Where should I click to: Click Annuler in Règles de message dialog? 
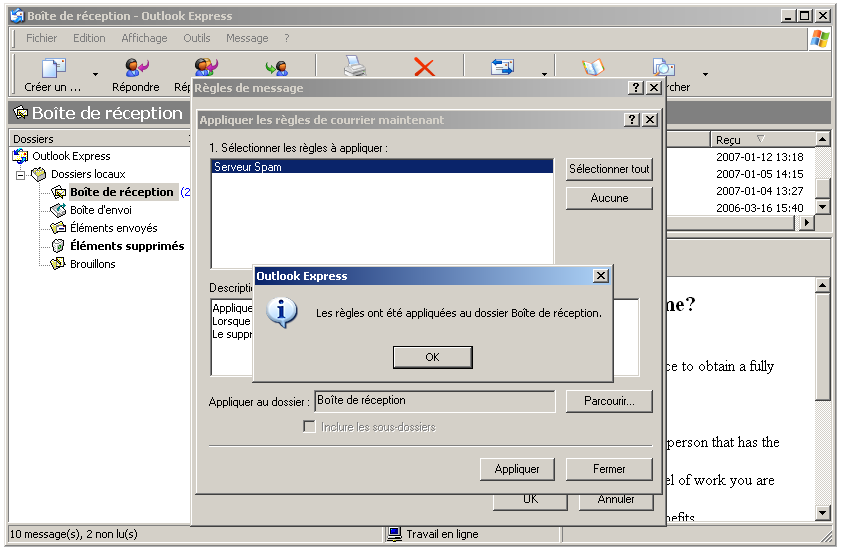[x=616, y=499]
